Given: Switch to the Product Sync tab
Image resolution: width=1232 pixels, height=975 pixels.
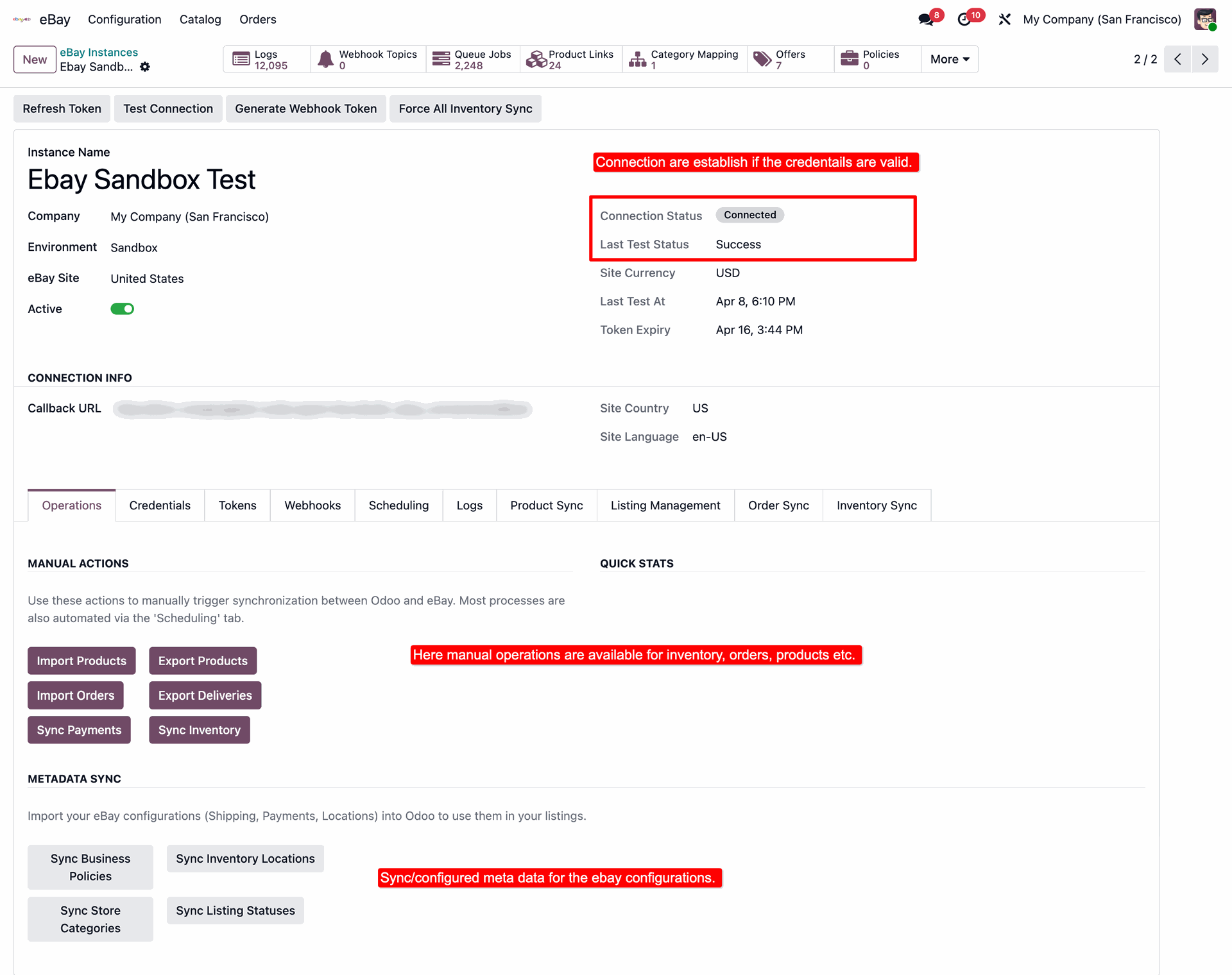Looking at the screenshot, I should point(547,505).
